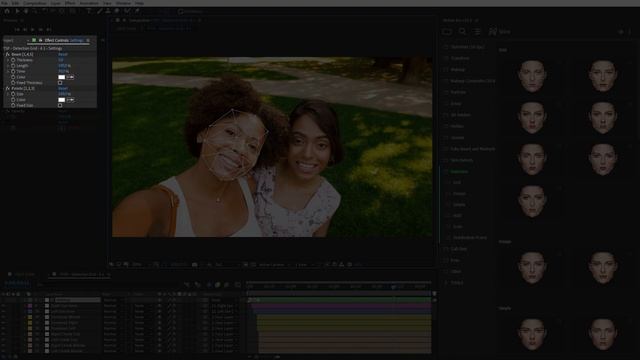Toggle the Fixed Thickness stopwatch

13,83
